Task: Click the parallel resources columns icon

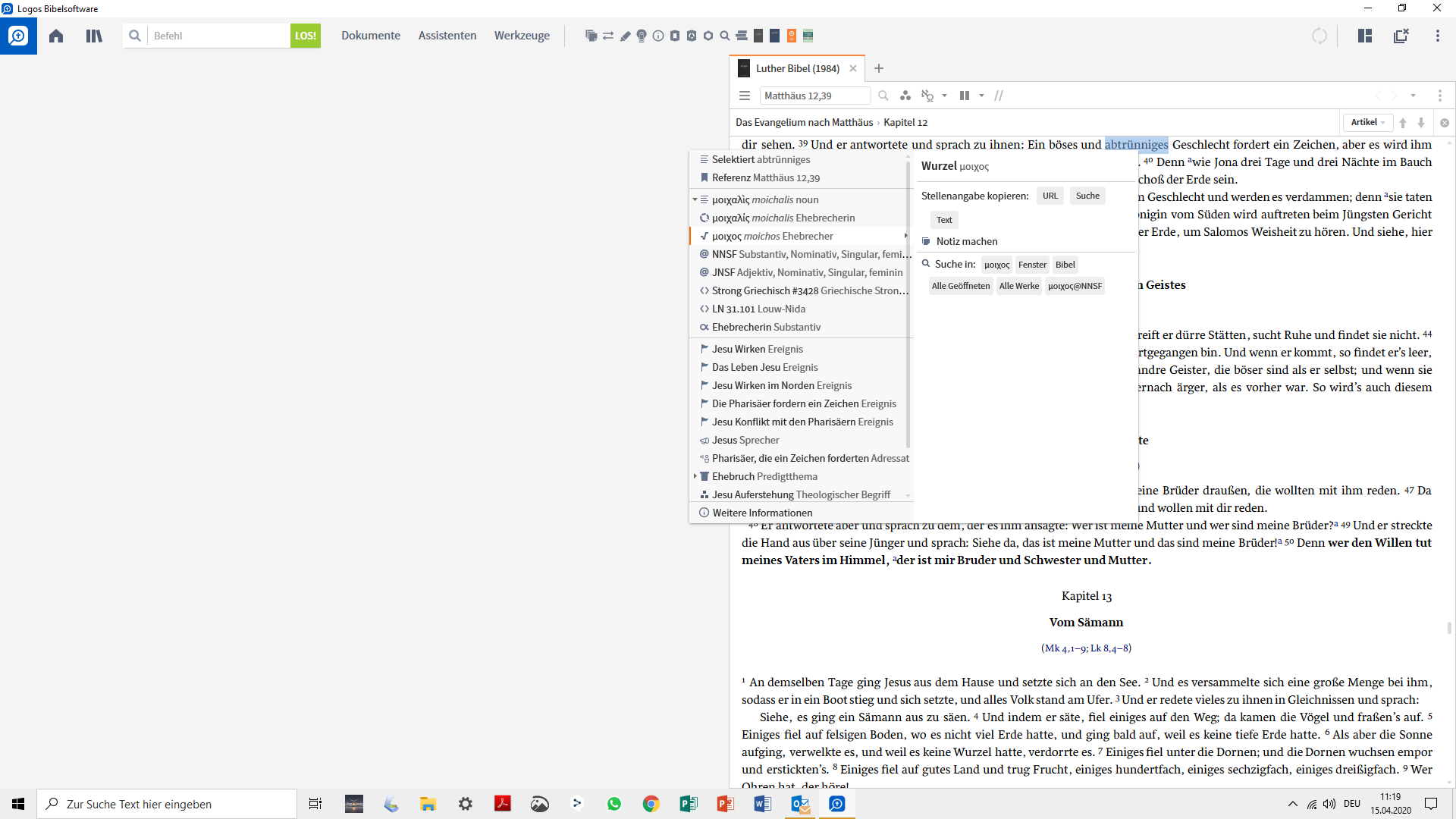Action: [965, 96]
